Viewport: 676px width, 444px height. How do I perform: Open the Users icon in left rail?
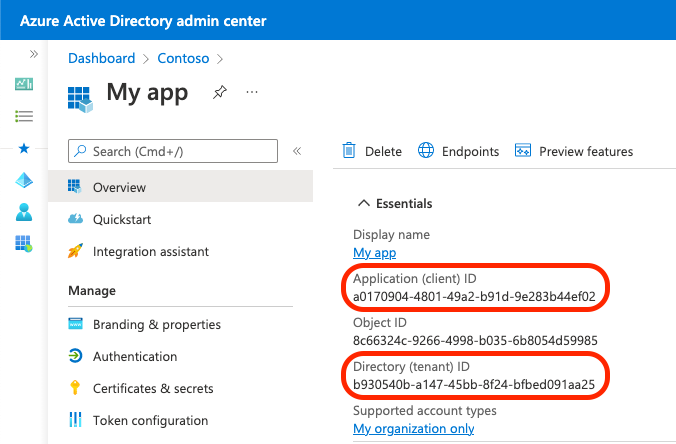click(24, 211)
